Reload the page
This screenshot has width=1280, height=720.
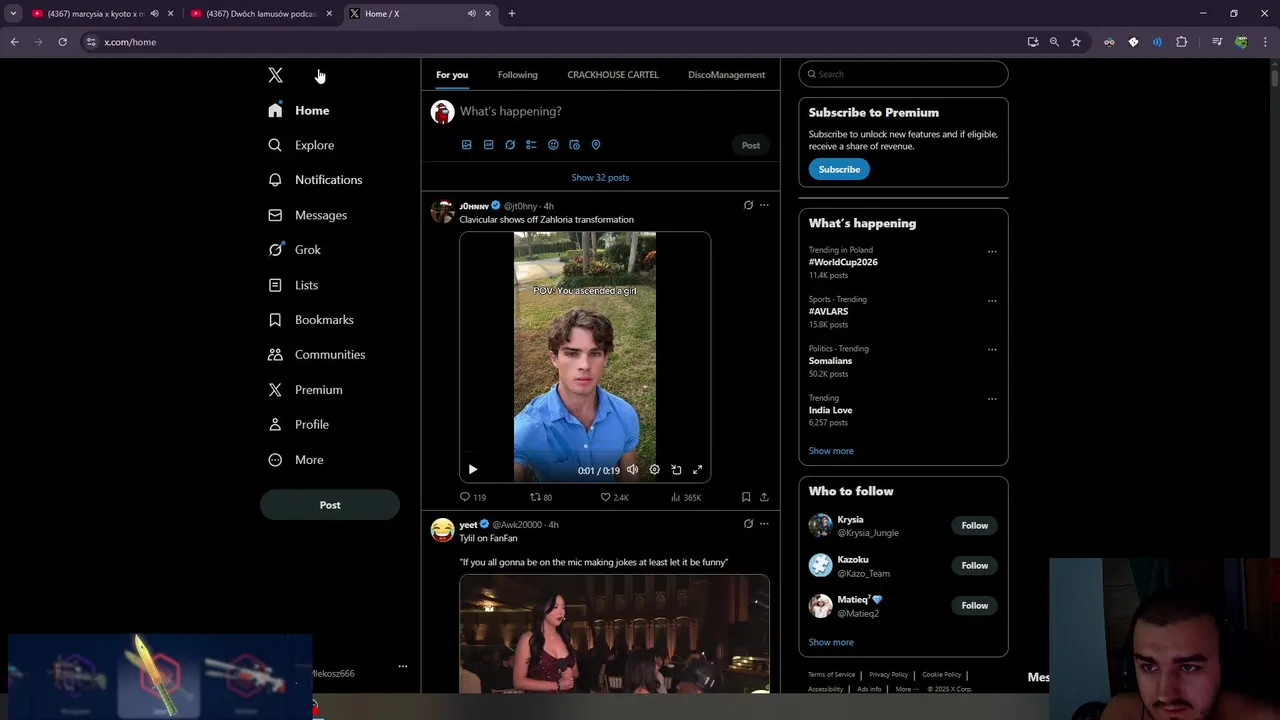click(62, 42)
